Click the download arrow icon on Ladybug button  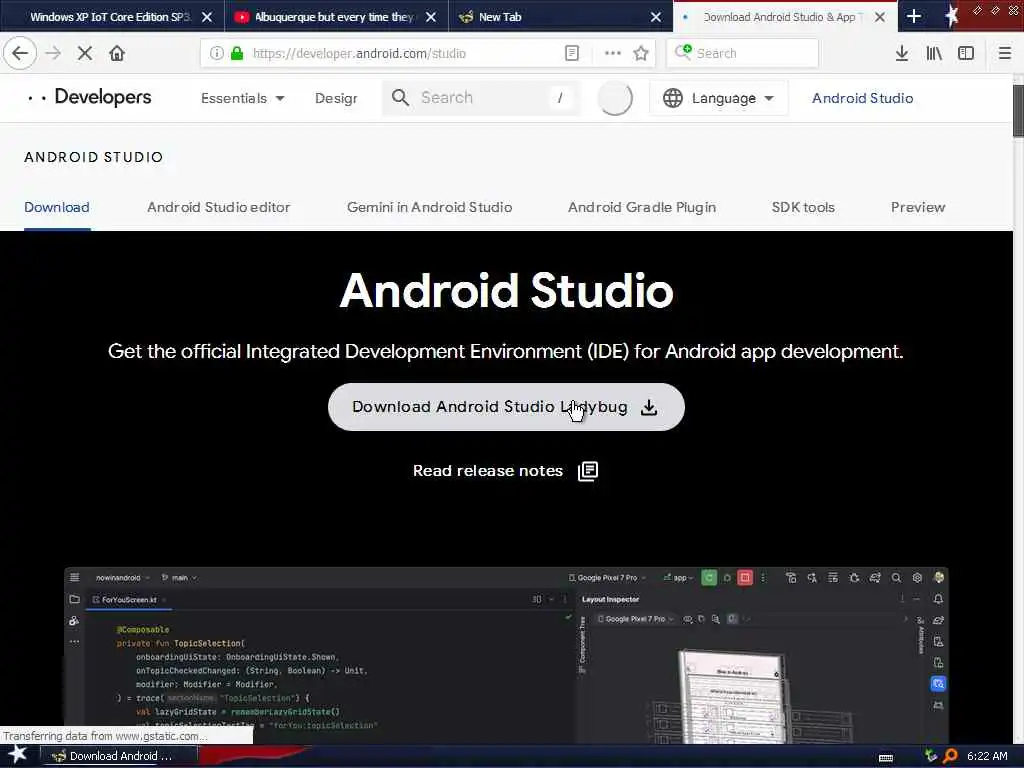click(x=648, y=407)
